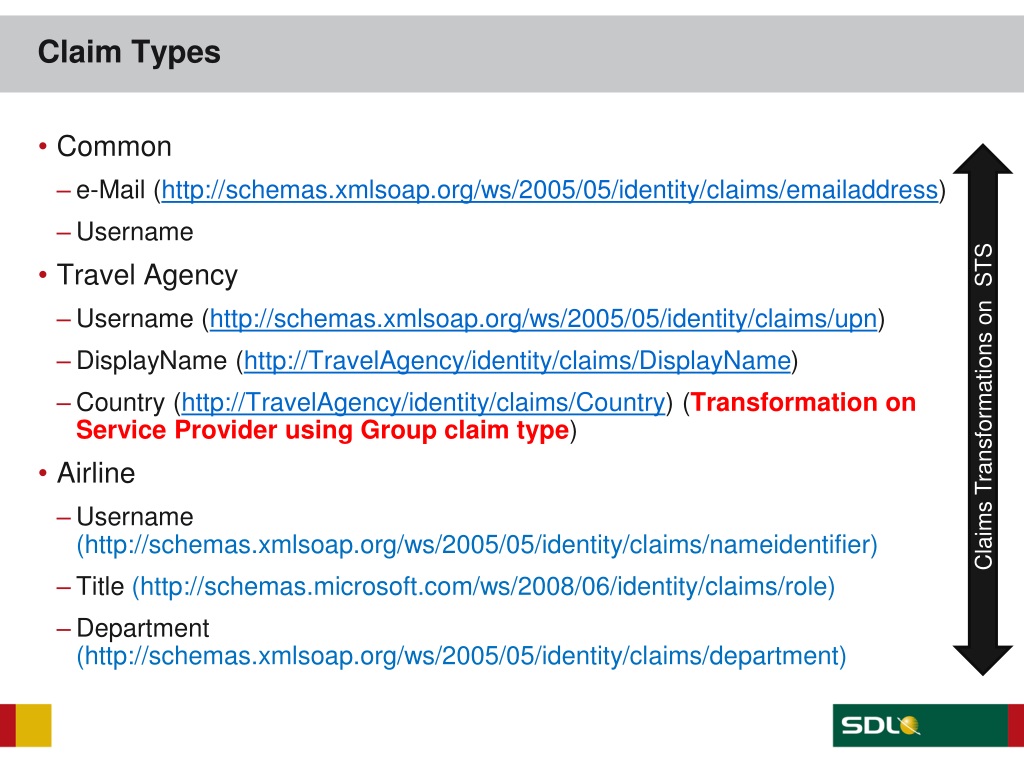
Task: Click the TravelAgency Country claims link
Action: 423,403
